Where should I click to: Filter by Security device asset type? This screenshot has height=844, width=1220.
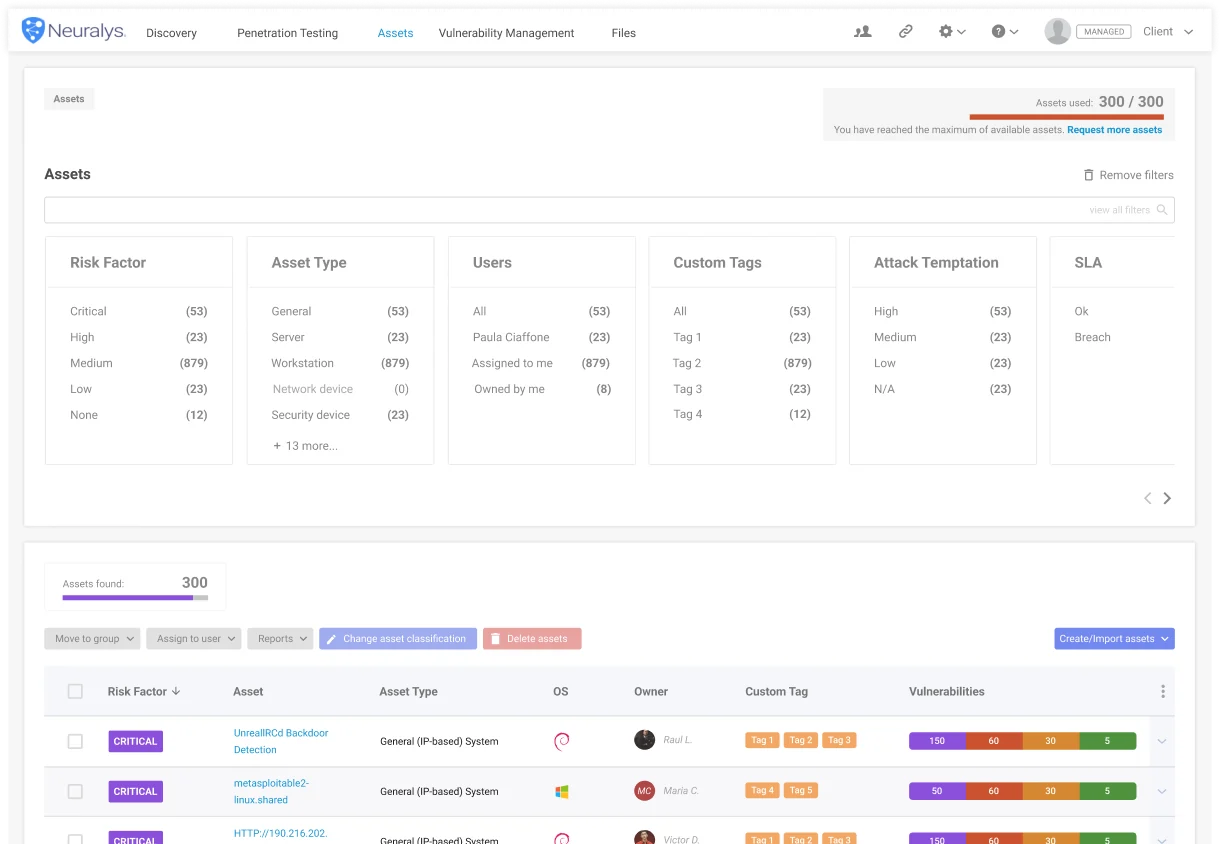point(340,415)
